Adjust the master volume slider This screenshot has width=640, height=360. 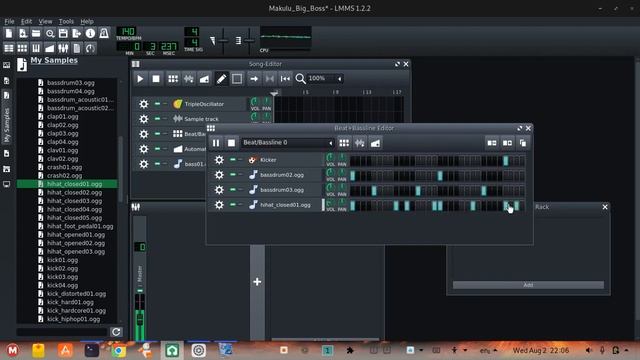(x=223, y=40)
